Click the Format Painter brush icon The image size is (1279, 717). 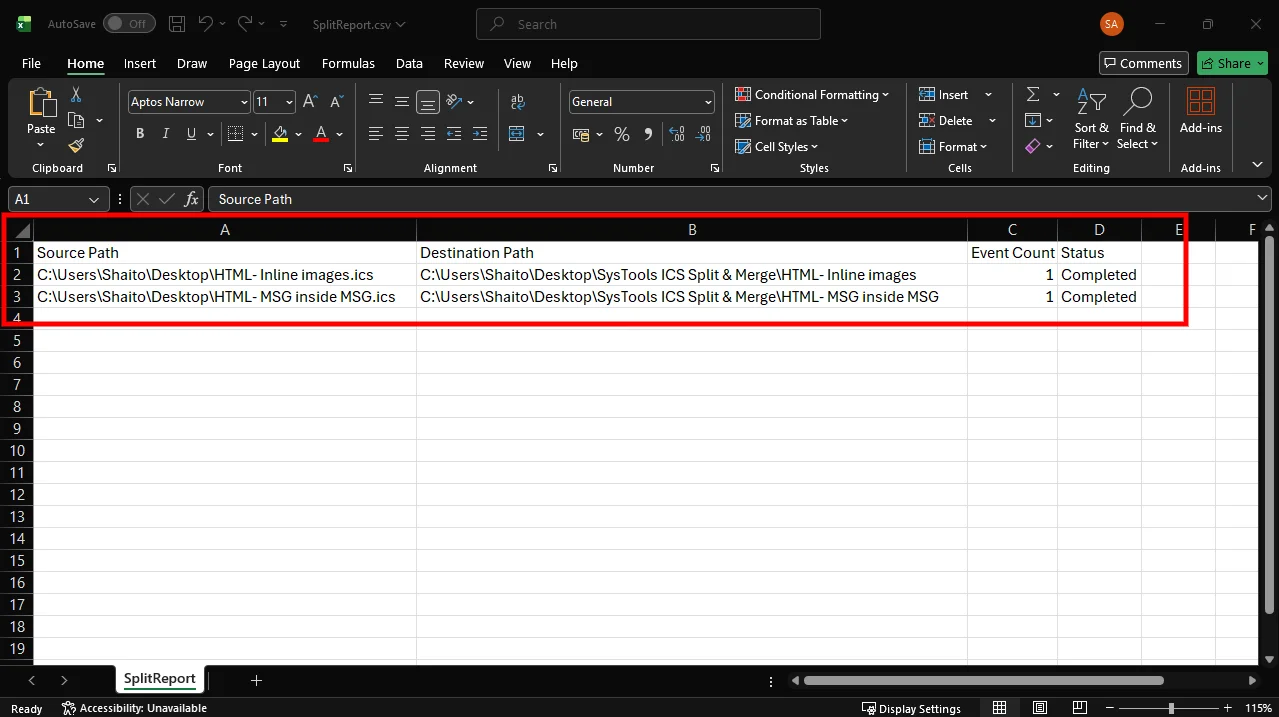(76, 146)
